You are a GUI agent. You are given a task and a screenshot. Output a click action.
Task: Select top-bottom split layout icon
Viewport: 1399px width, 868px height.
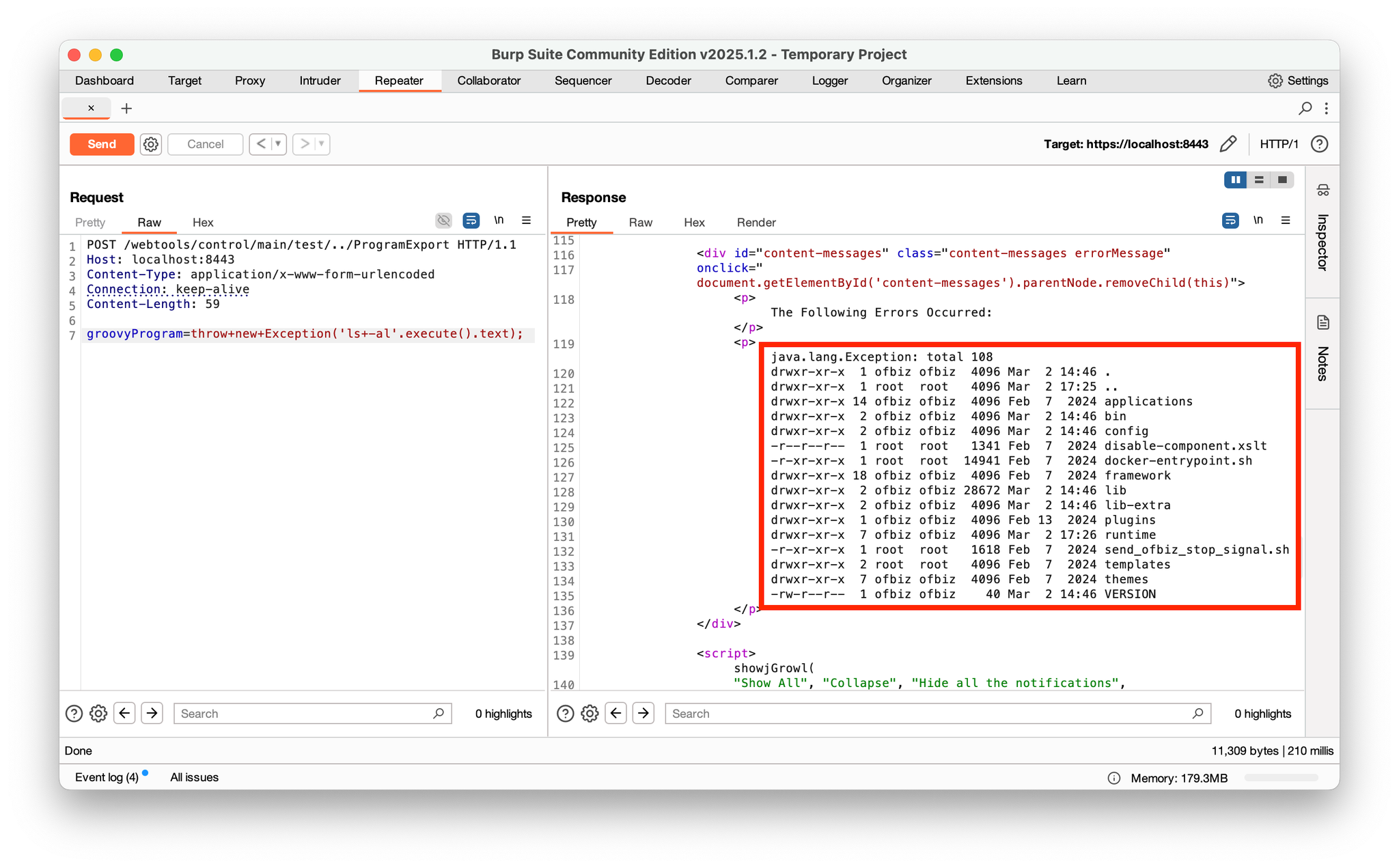click(1259, 180)
